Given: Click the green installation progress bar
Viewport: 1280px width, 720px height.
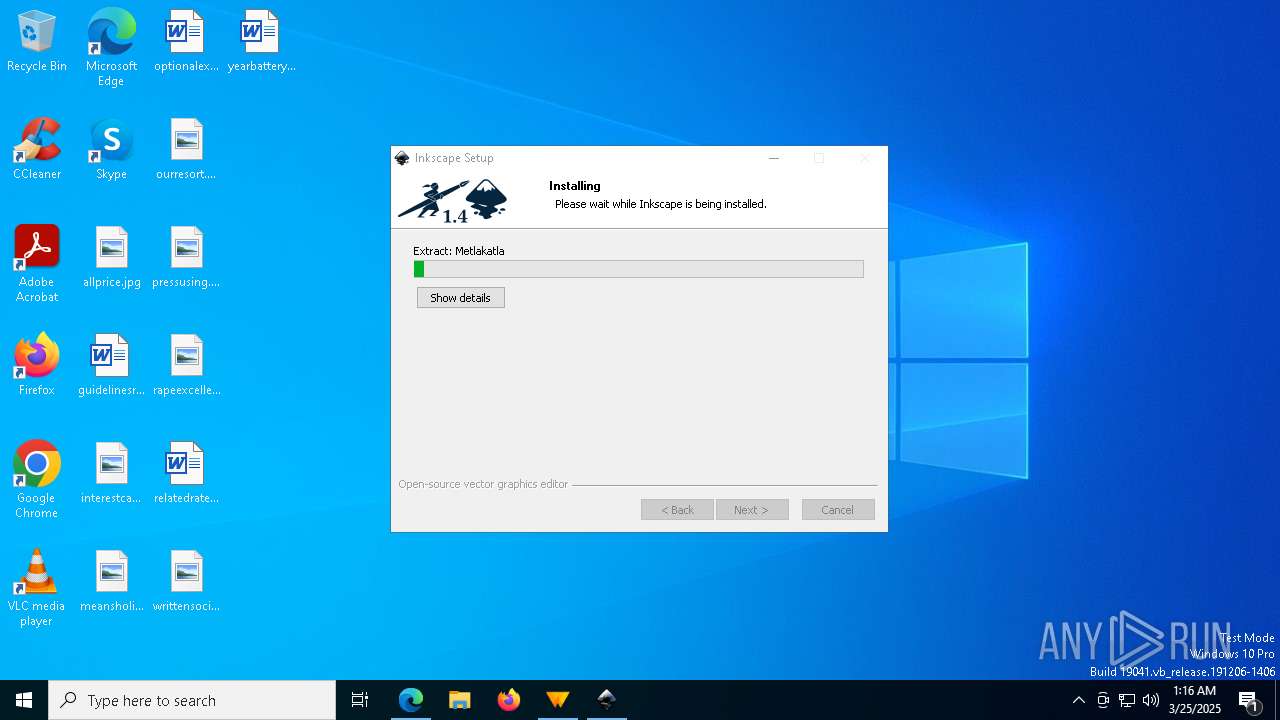Looking at the screenshot, I should tap(639, 269).
